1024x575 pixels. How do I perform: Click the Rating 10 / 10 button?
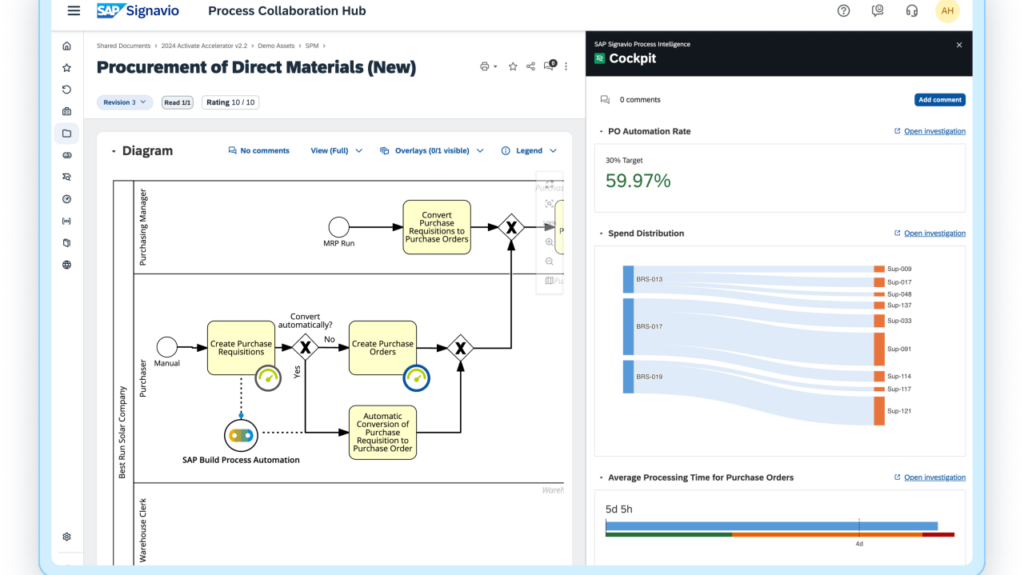coord(231,103)
